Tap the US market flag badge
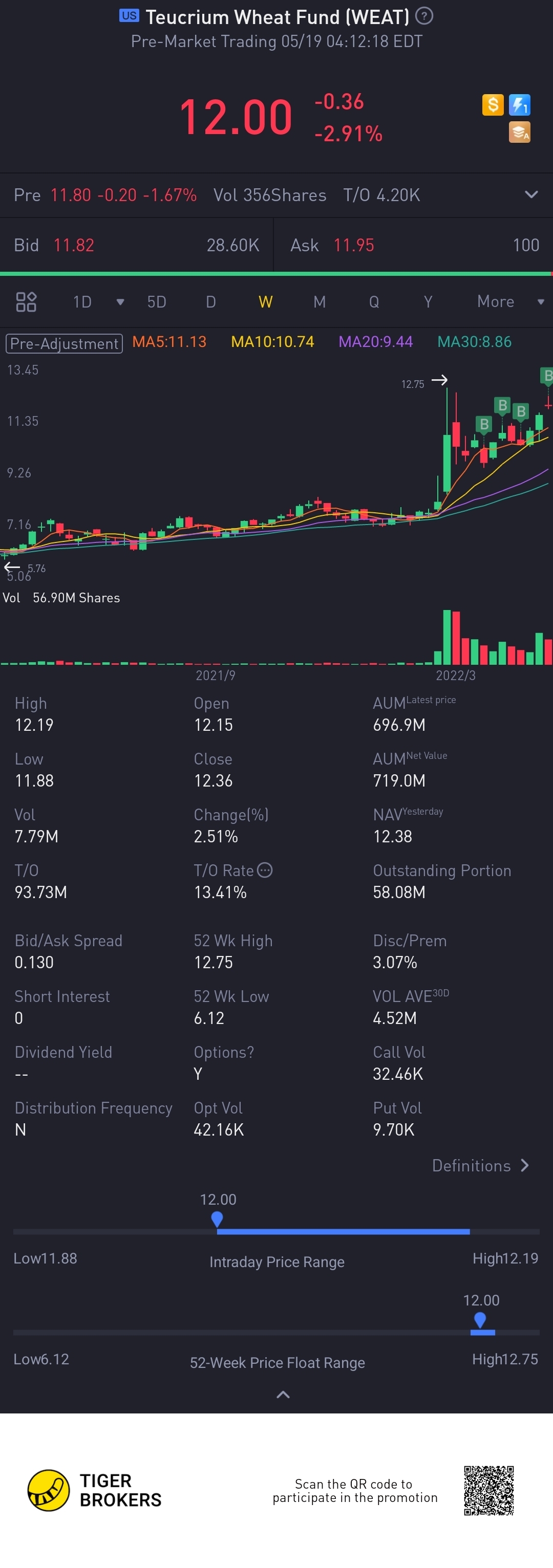The height and width of the screenshot is (1568, 553). tap(129, 16)
